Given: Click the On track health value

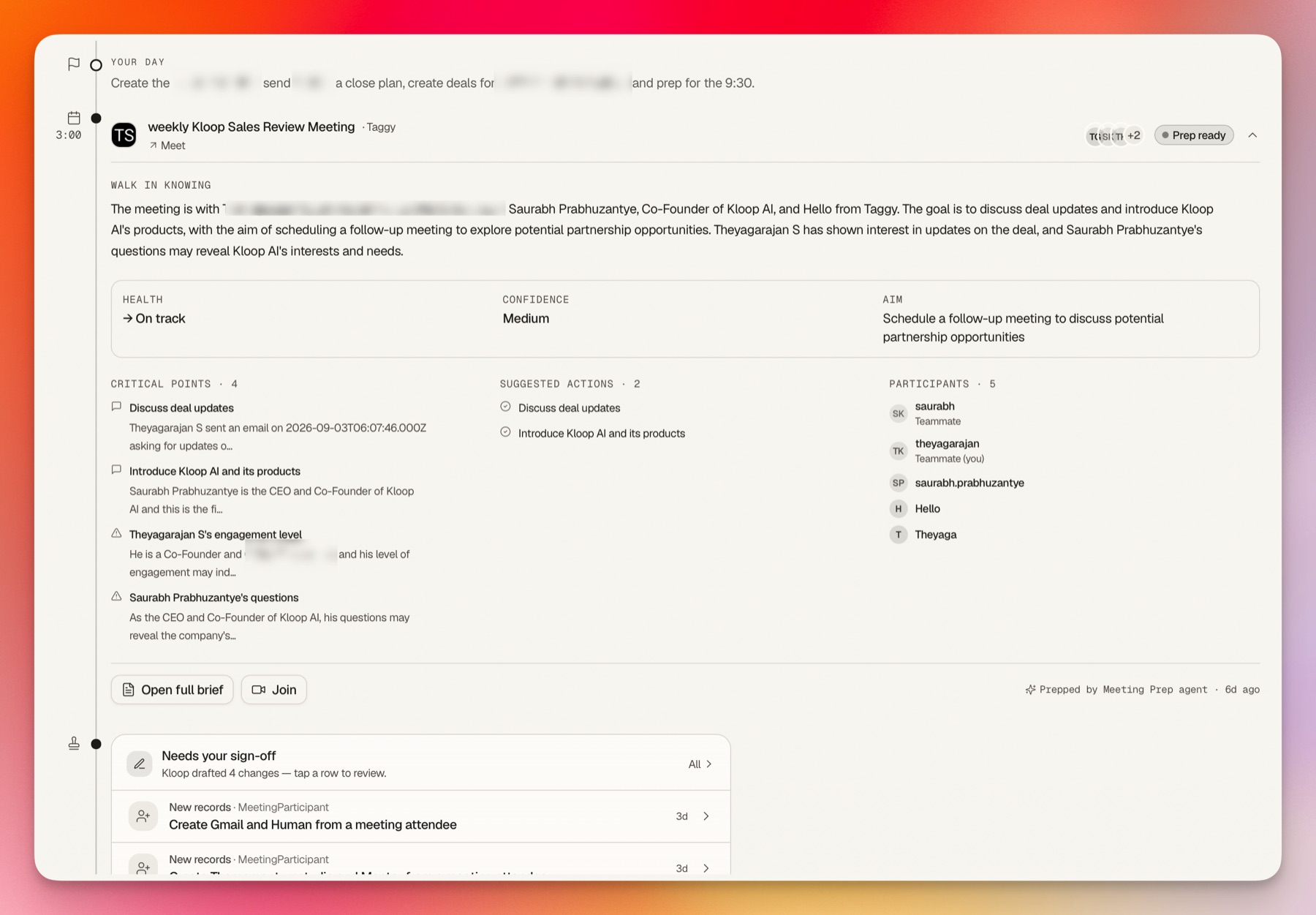Looking at the screenshot, I should pyautogui.click(x=154, y=318).
